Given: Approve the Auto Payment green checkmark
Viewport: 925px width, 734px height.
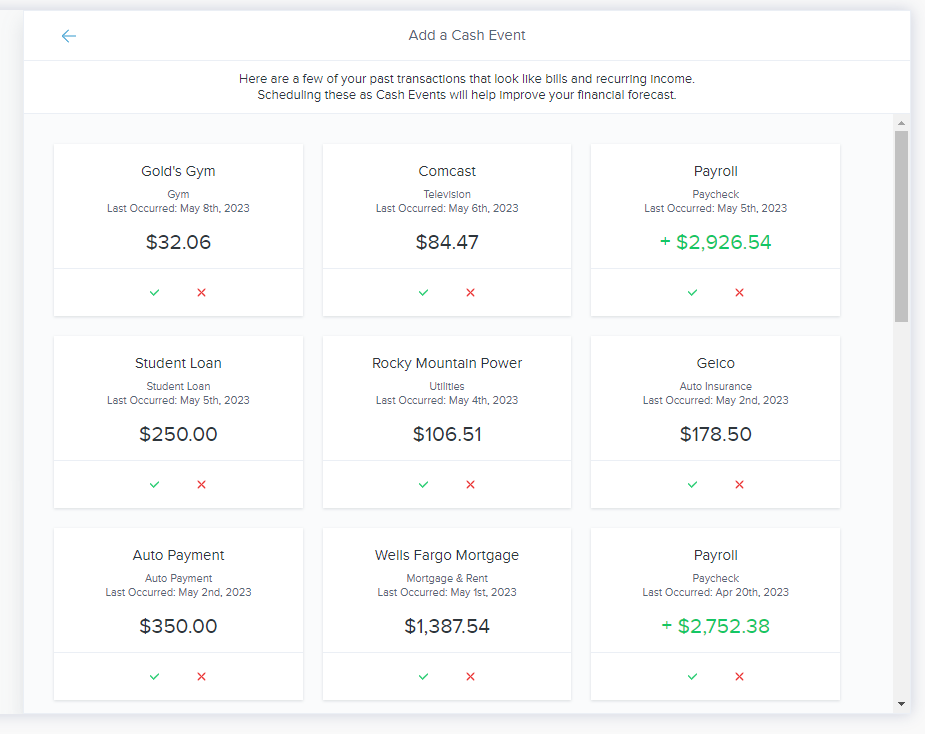Looking at the screenshot, I should tap(155, 677).
